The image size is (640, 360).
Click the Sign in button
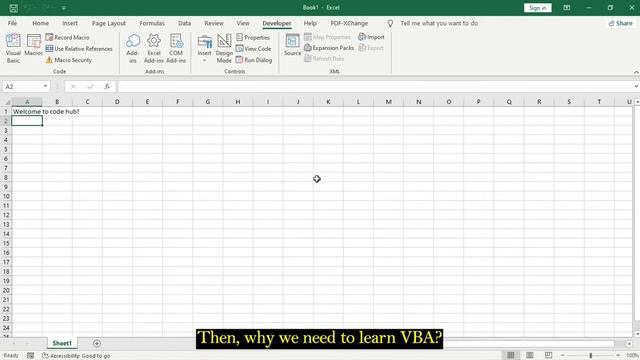pyautogui.click(x=538, y=8)
